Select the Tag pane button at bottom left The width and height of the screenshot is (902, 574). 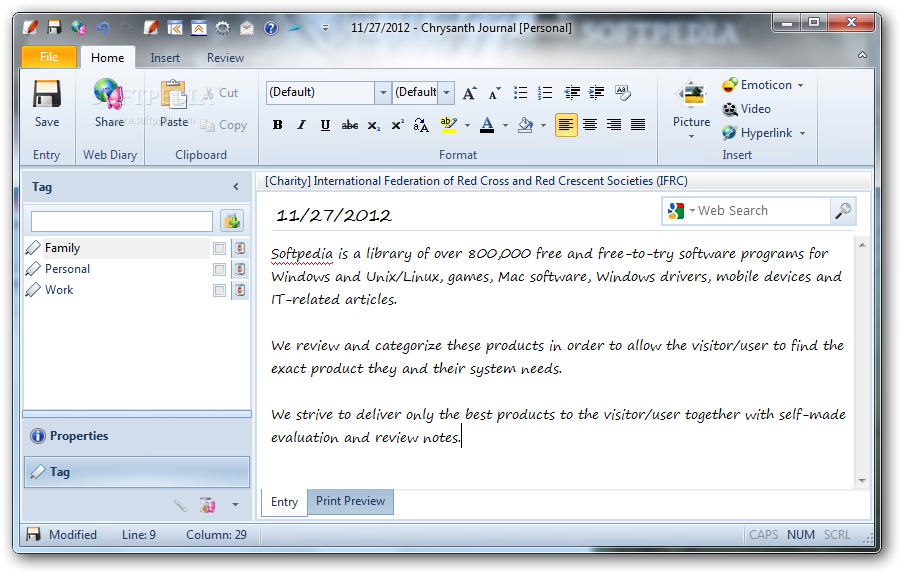pyautogui.click(x=137, y=472)
